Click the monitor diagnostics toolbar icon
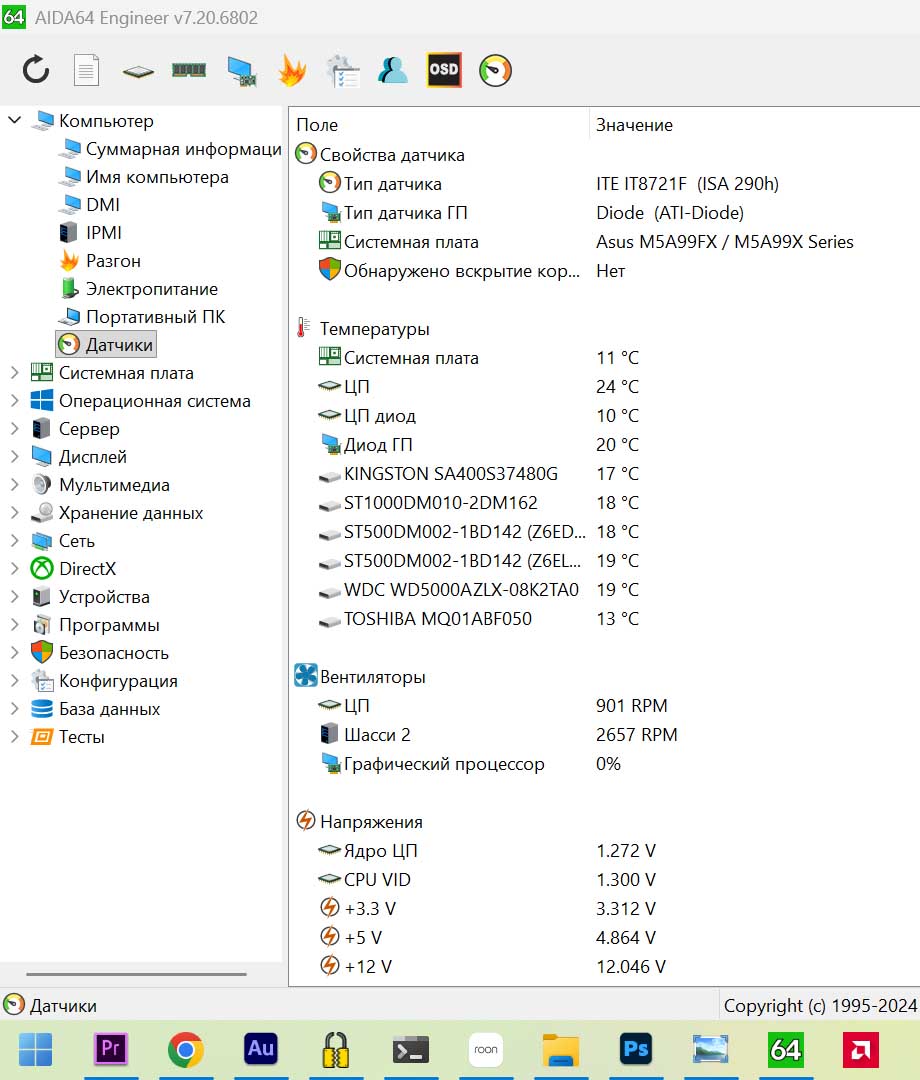 tap(242, 71)
